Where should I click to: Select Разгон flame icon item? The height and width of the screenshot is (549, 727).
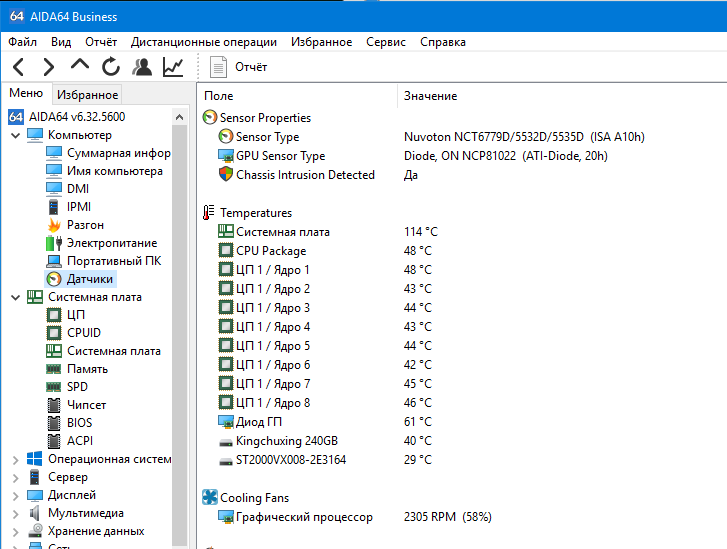pos(75,225)
